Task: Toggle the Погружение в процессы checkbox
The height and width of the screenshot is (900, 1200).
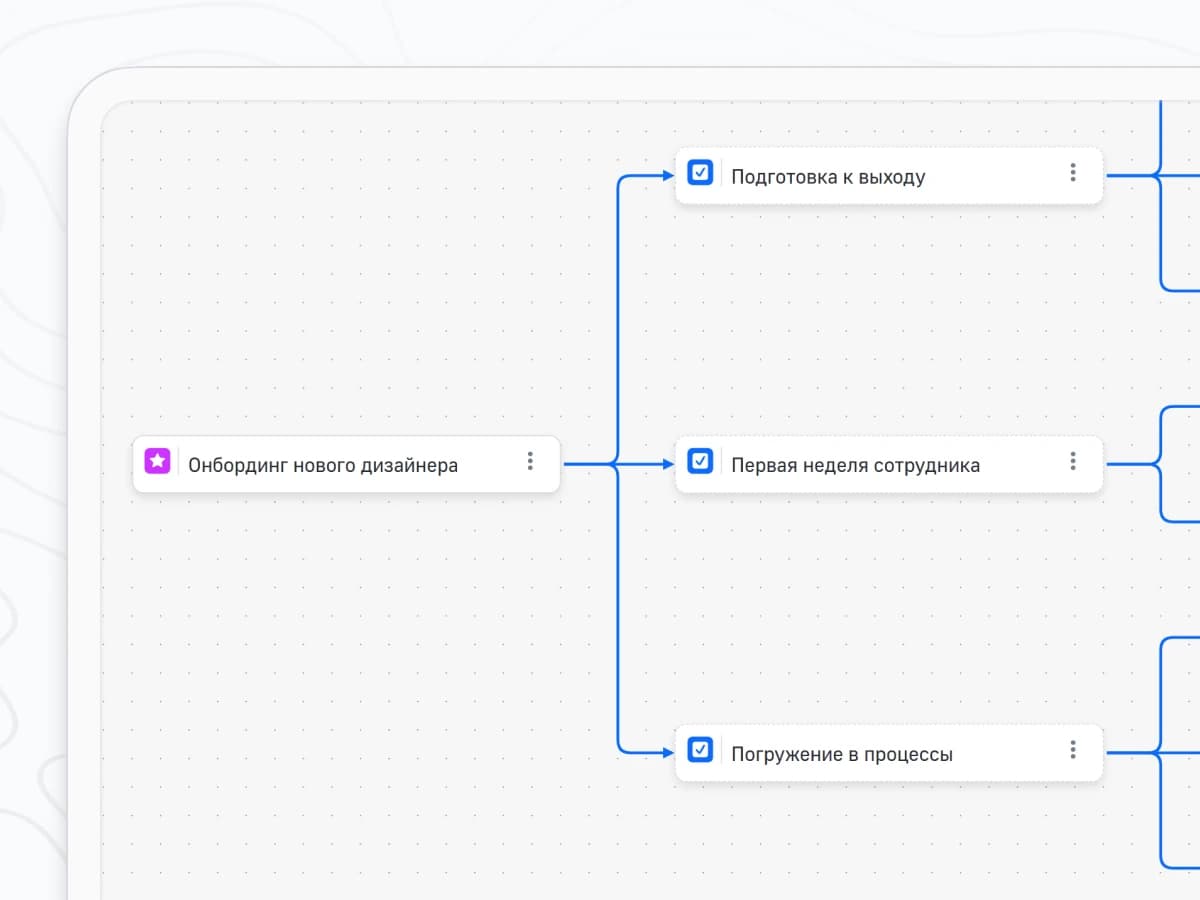Action: 700,750
